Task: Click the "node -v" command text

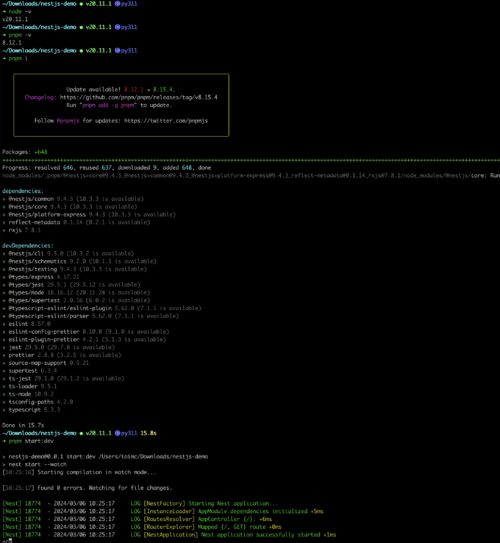Action: (20, 11)
